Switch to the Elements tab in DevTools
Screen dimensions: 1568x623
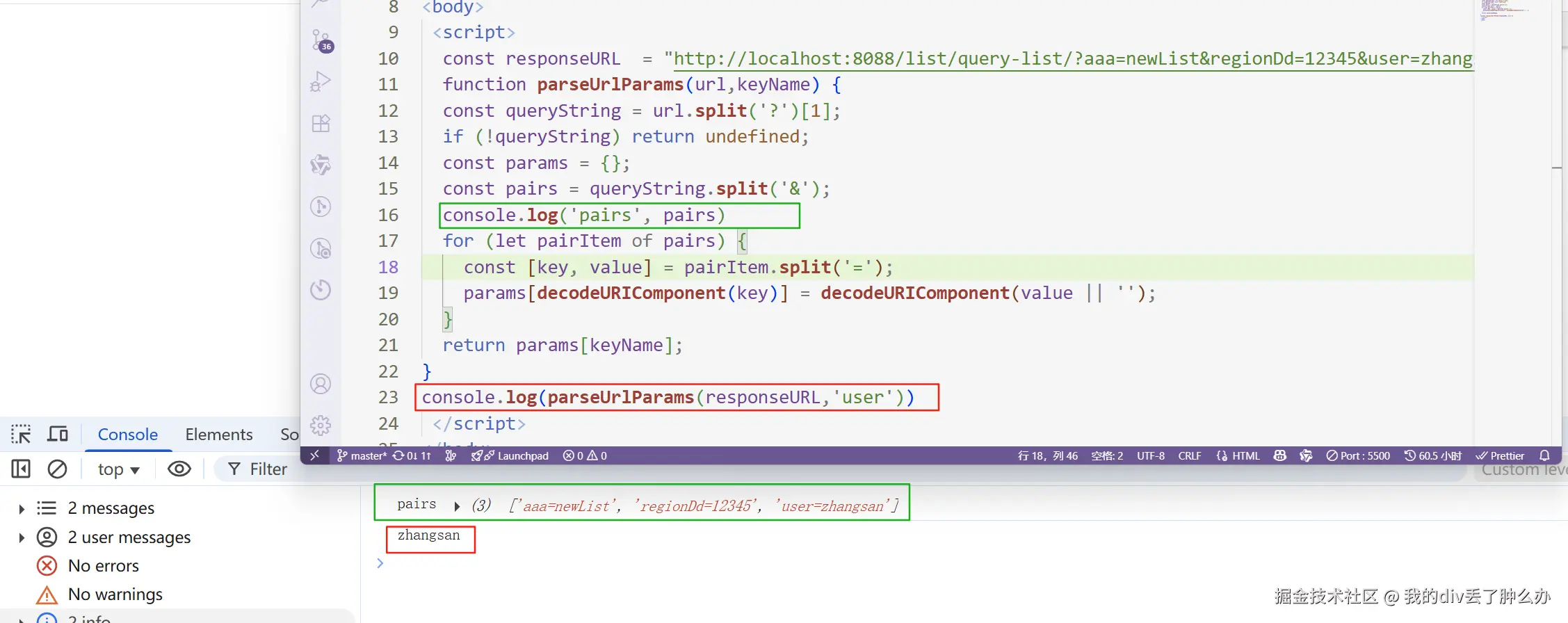[x=219, y=435]
